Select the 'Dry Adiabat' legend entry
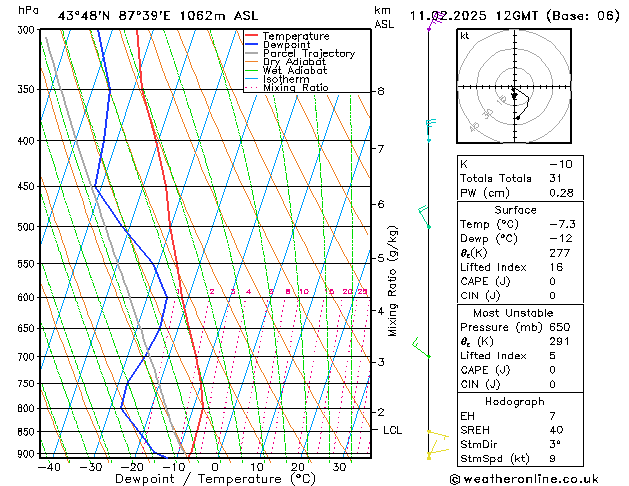 coord(294,62)
